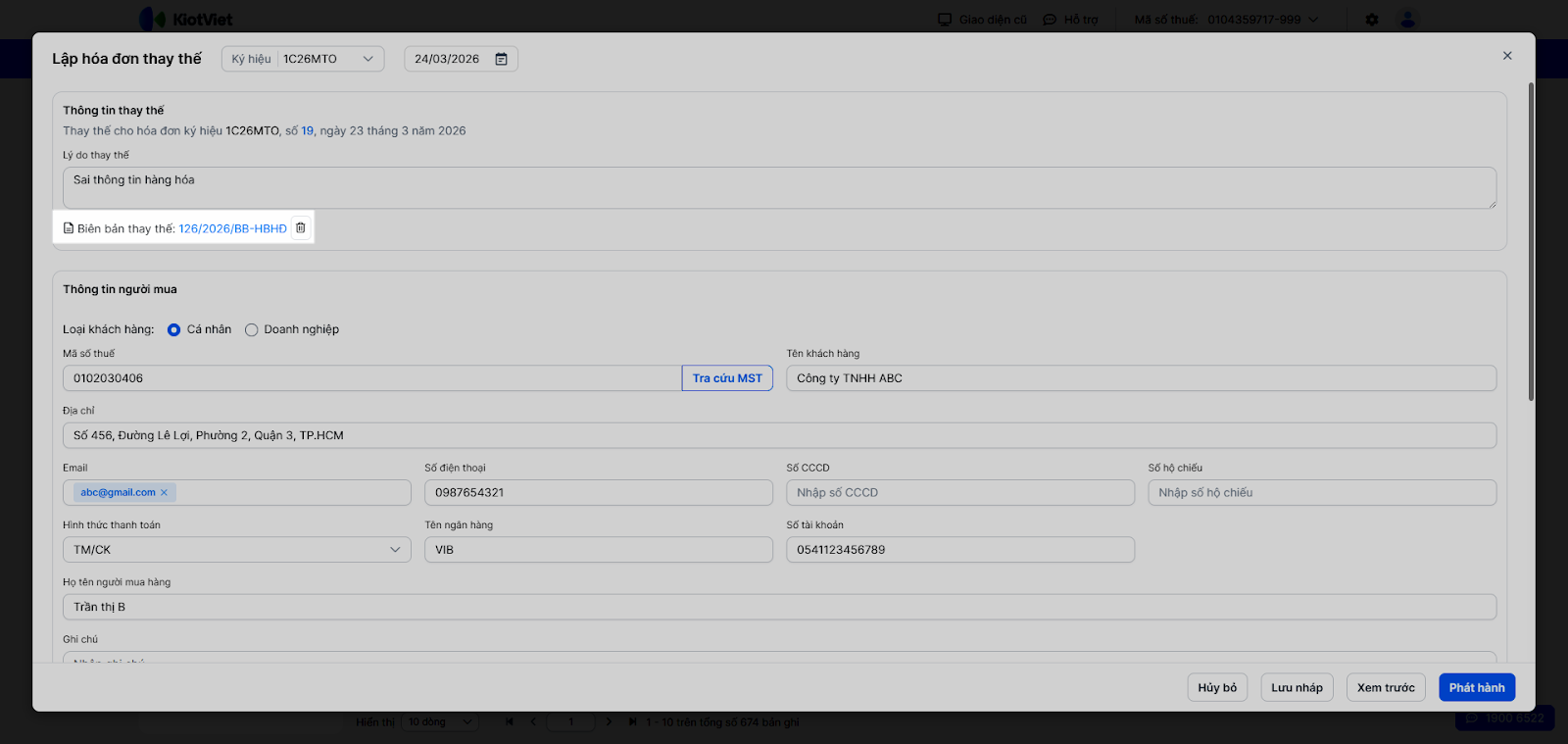The image size is (1568, 744).
Task: Expand the Ký hiệu 1C26MTO dropdown
Action: pyautogui.click(x=367, y=59)
